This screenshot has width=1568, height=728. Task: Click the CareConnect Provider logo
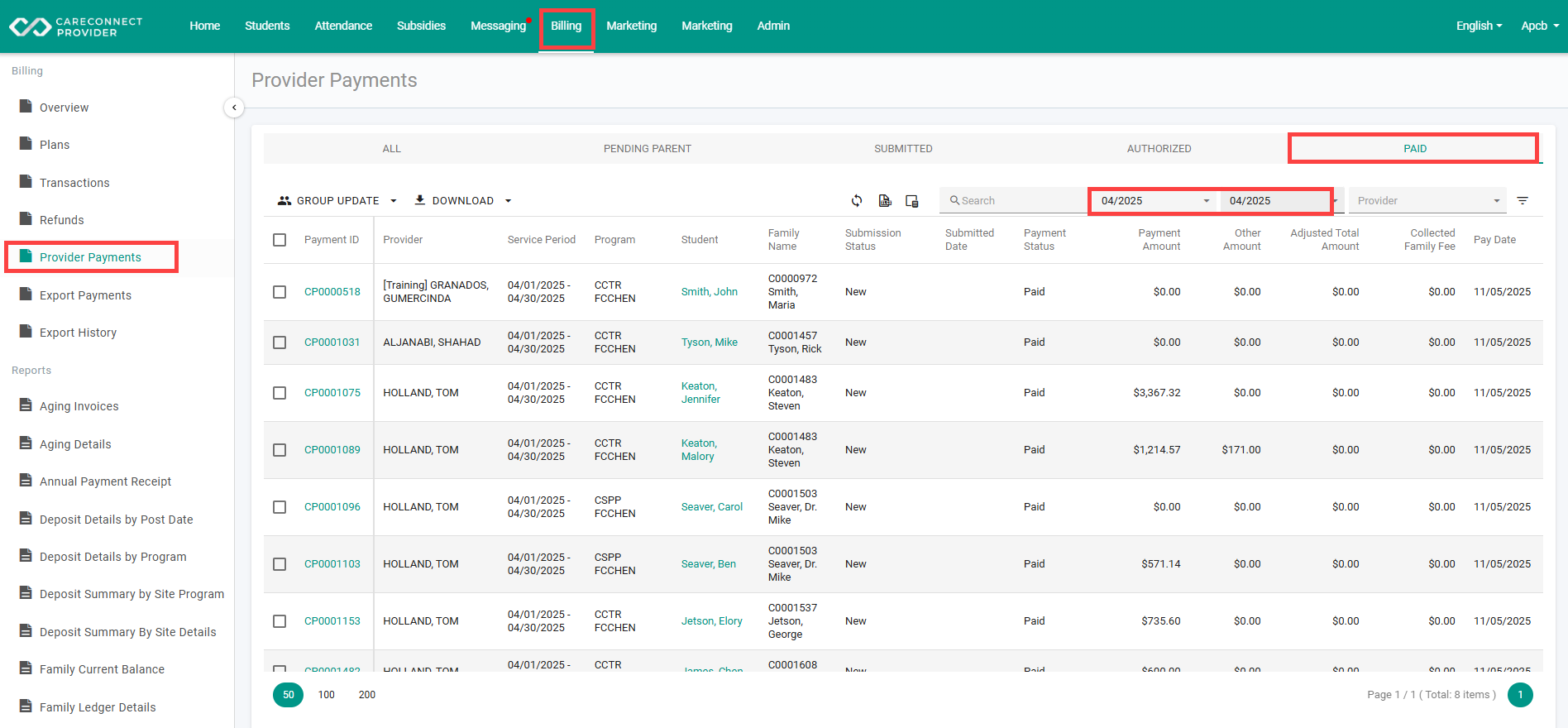tap(76, 26)
